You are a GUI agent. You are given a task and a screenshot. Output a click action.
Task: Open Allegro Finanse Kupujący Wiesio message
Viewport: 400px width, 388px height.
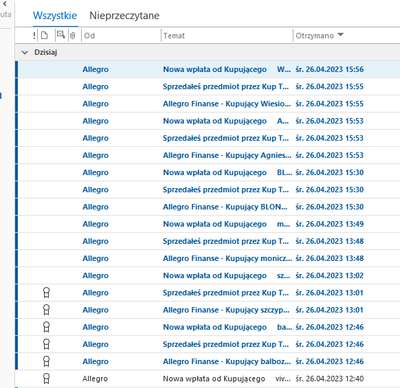coord(208,104)
